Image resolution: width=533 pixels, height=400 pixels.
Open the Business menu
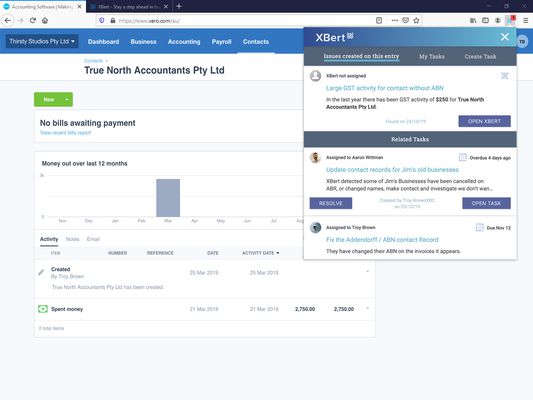(143, 41)
